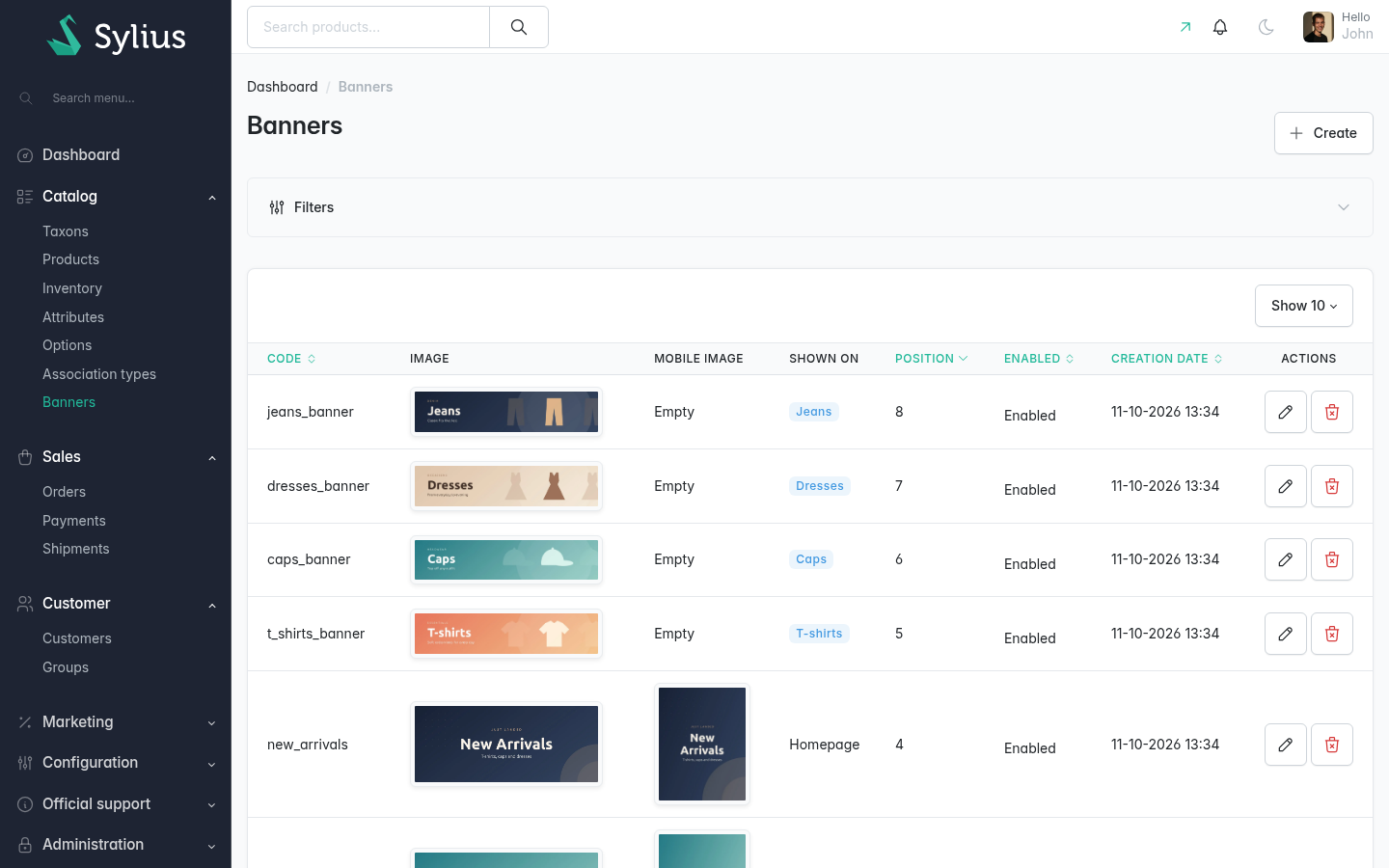Open the notifications bell
This screenshot has width=1389, height=868.
(1220, 27)
